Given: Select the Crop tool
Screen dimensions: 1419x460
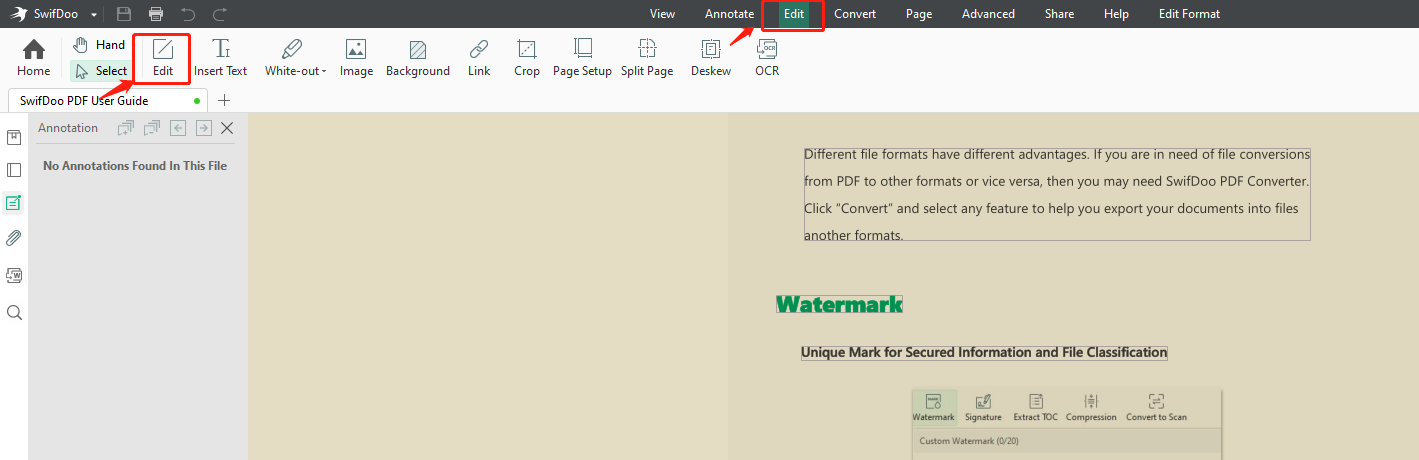Looking at the screenshot, I should point(527,58).
